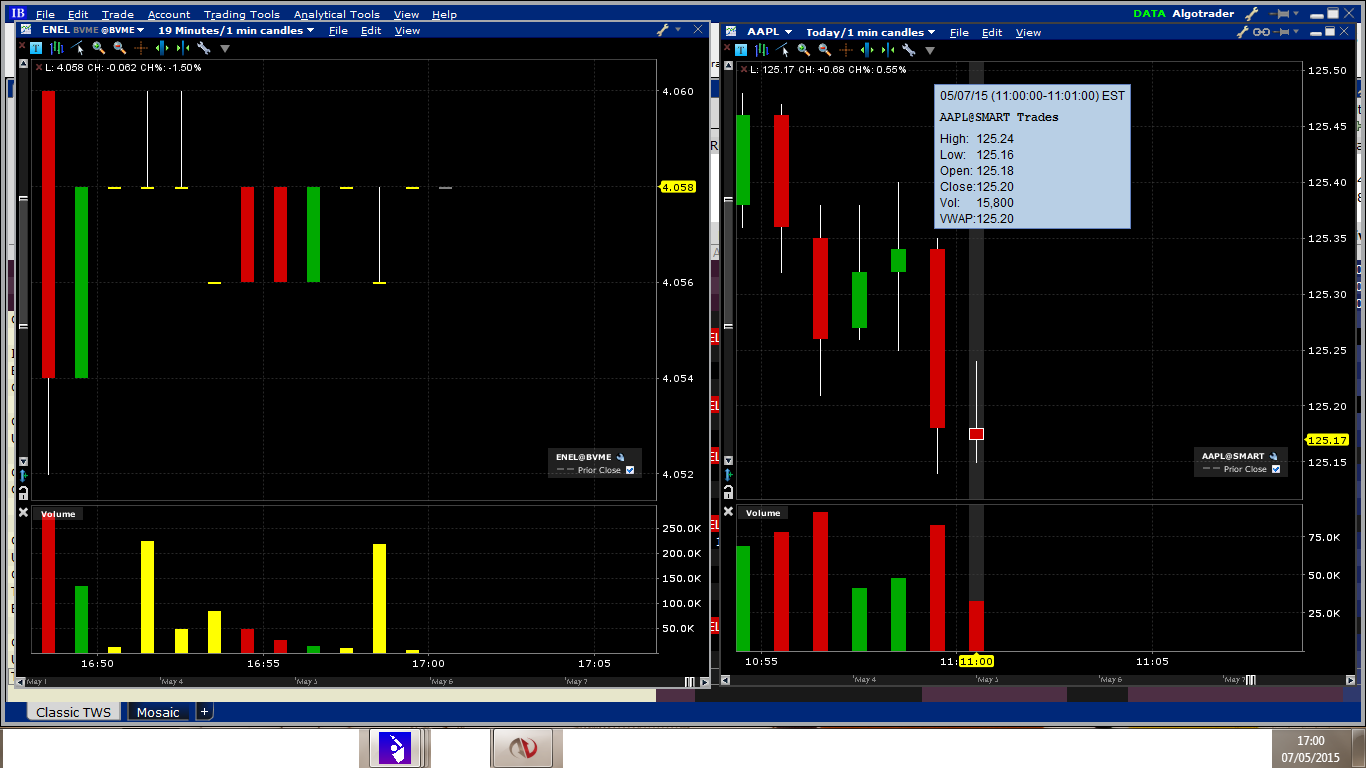This screenshot has height=768, width=1366.
Task: Open the Account menu
Action: click(x=169, y=15)
